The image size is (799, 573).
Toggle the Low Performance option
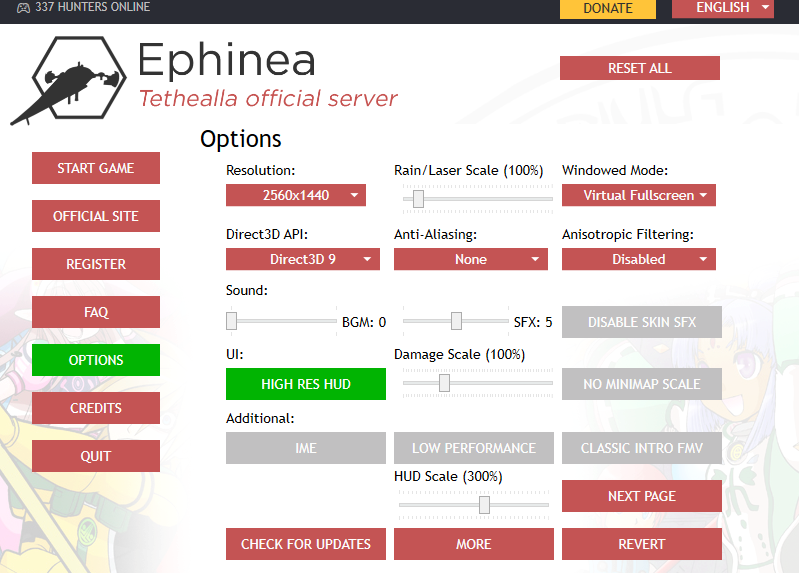(473, 448)
